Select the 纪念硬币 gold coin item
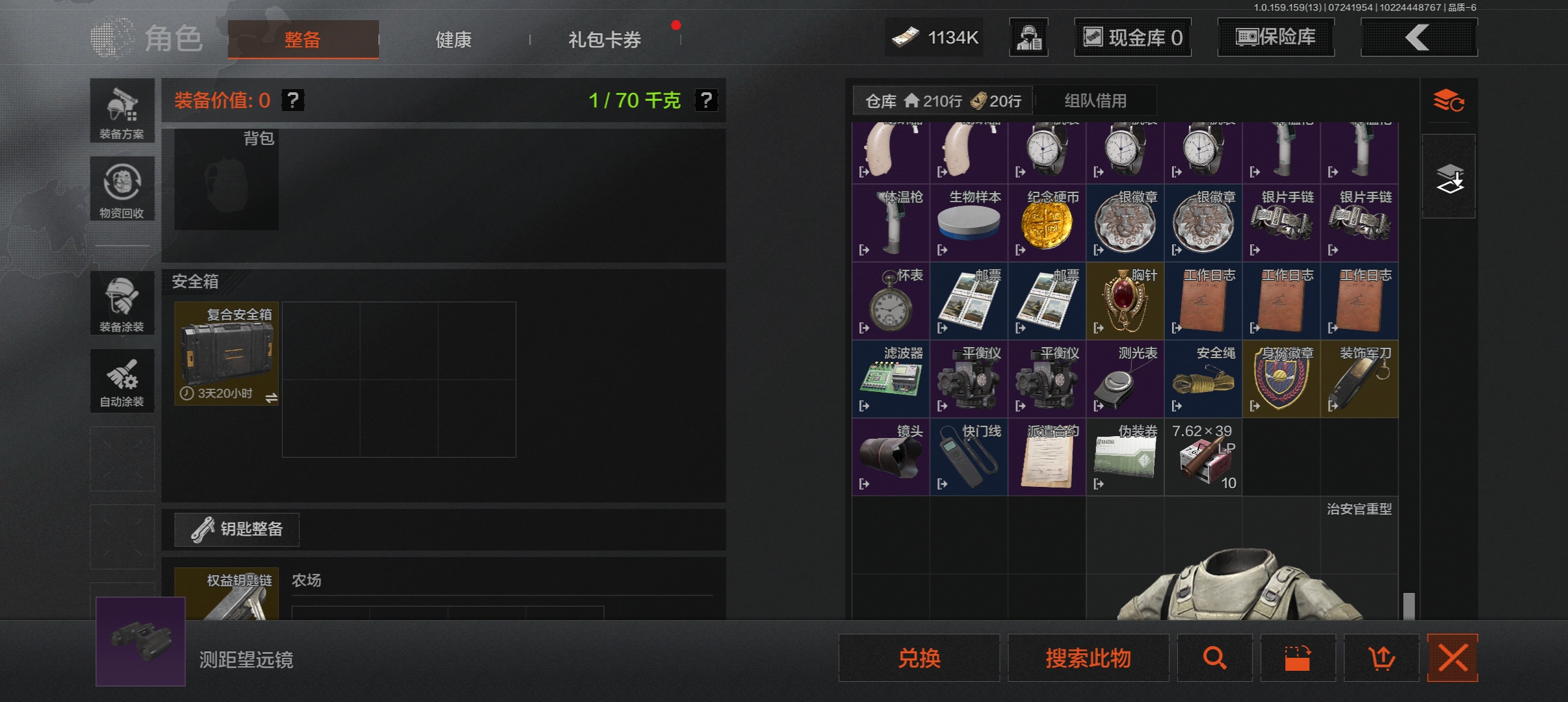This screenshot has width=1568, height=702. pos(1047,223)
